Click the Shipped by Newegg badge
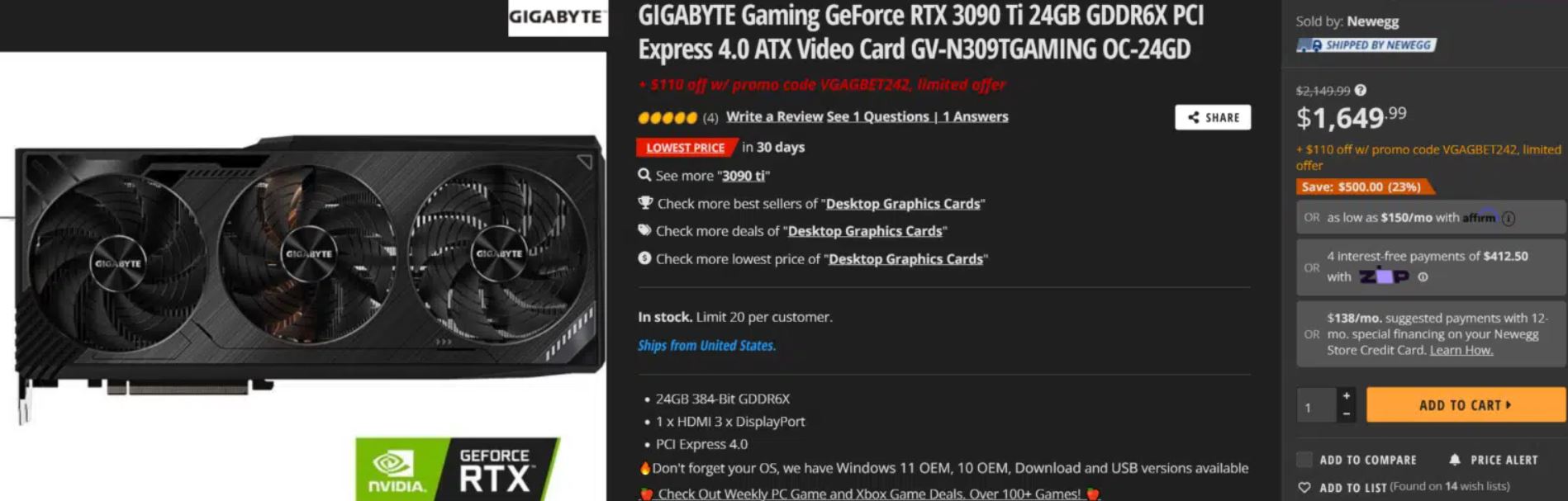This screenshot has height=501, width=1568. tap(1366, 45)
